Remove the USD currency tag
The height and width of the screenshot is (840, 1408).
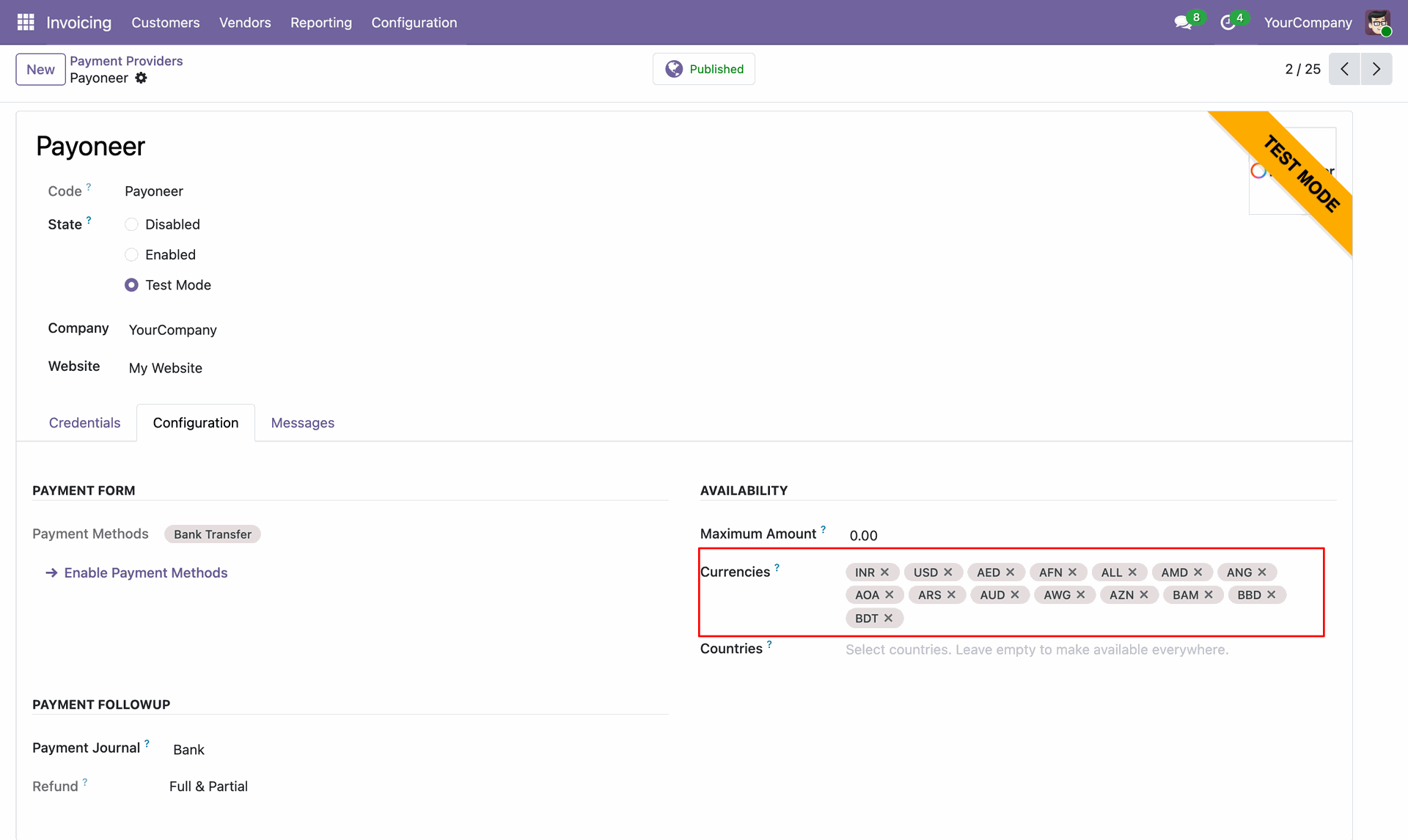948,572
